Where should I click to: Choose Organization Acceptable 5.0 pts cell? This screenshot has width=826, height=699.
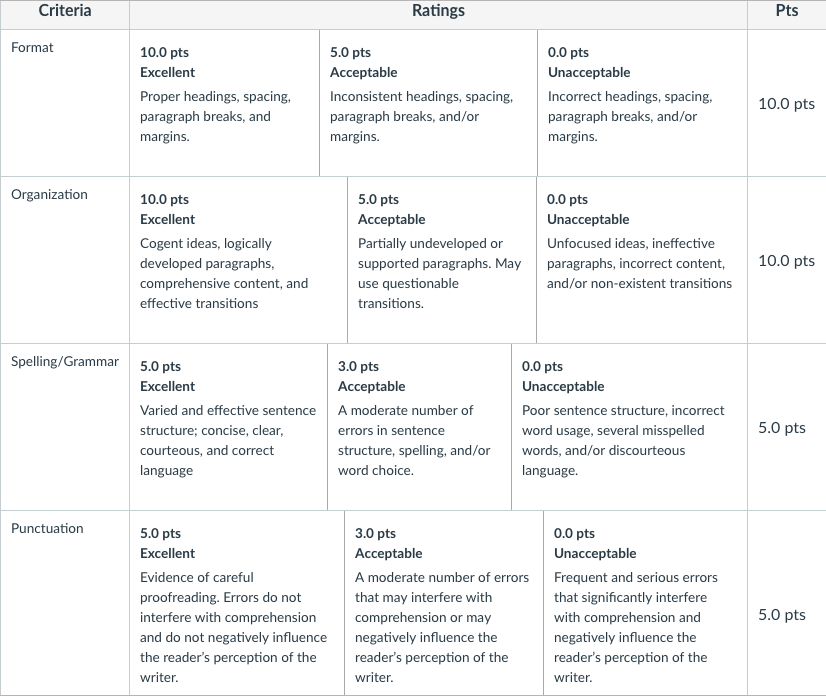click(442, 260)
